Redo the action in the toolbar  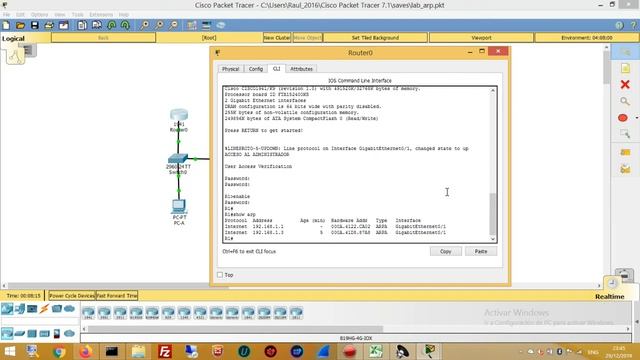point(125,25)
